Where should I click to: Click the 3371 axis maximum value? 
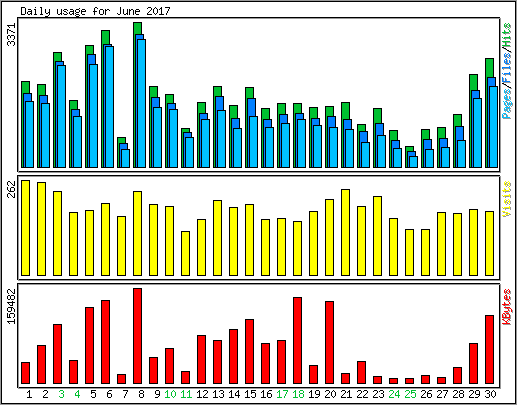(12, 34)
